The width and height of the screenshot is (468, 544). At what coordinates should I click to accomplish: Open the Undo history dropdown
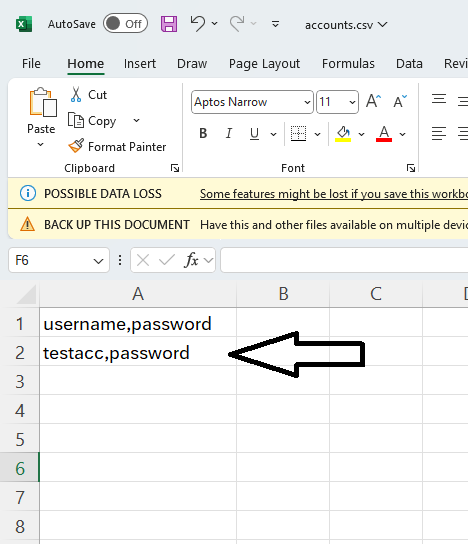pyautogui.click(x=215, y=24)
